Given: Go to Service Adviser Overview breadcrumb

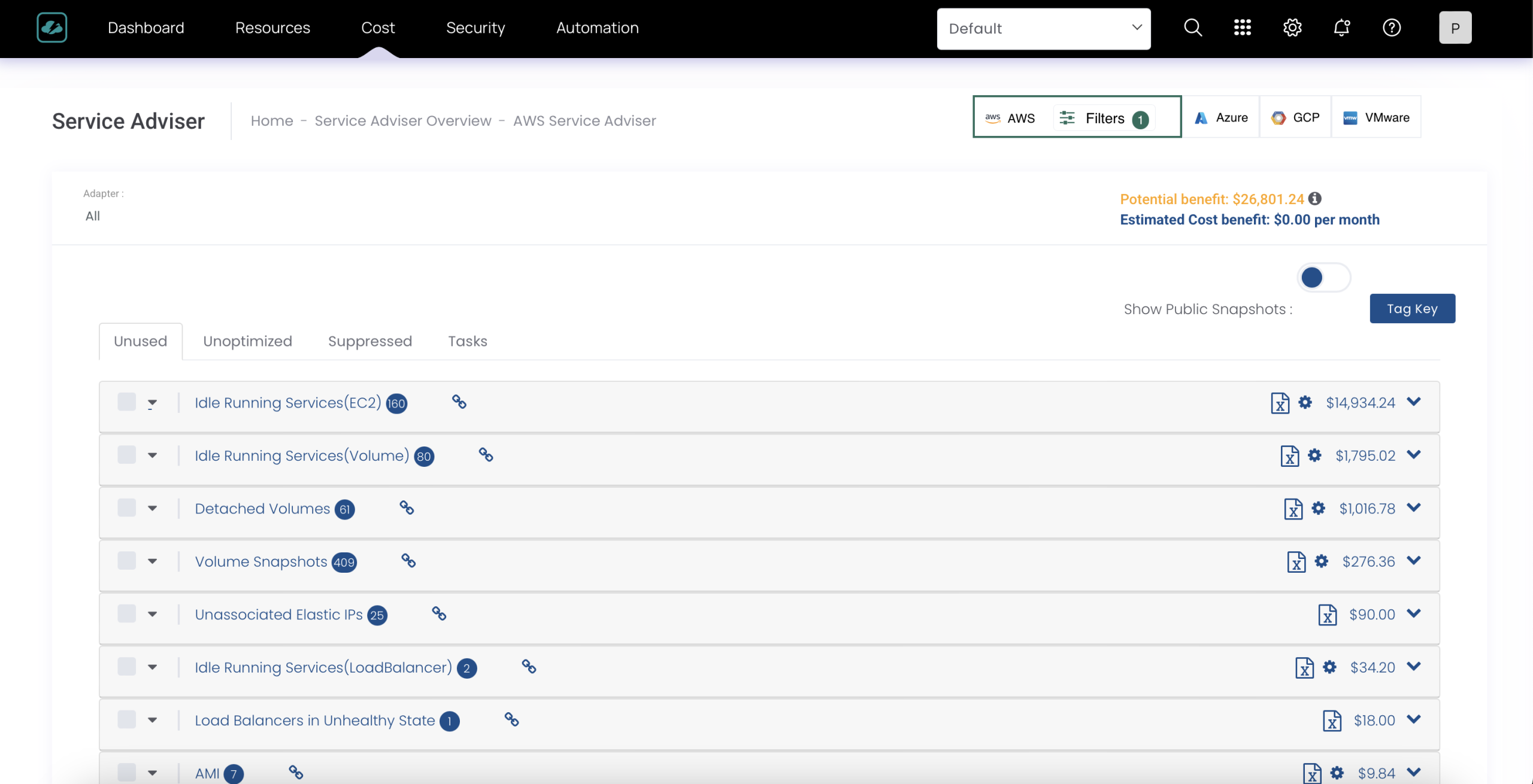Looking at the screenshot, I should [x=403, y=121].
